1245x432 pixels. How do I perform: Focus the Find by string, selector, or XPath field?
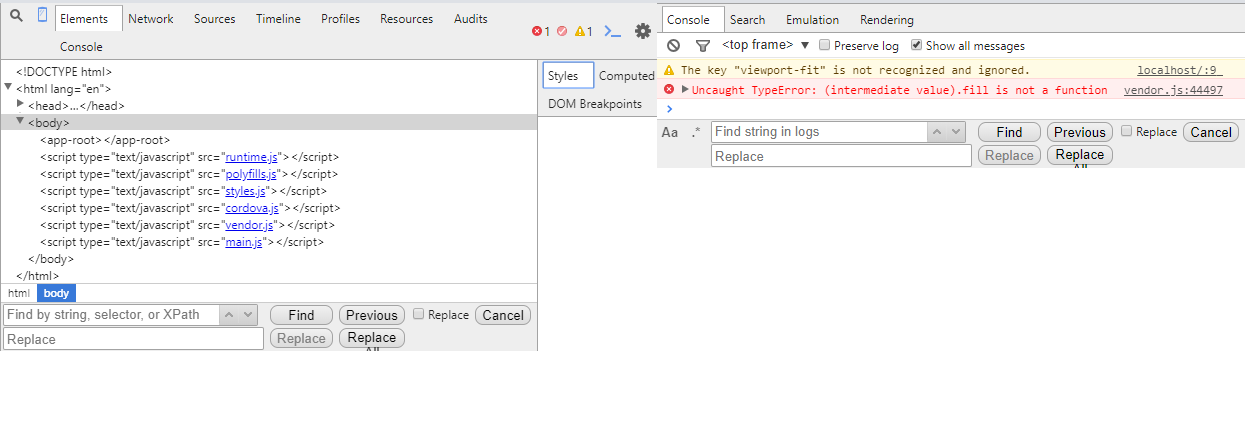click(x=111, y=315)
